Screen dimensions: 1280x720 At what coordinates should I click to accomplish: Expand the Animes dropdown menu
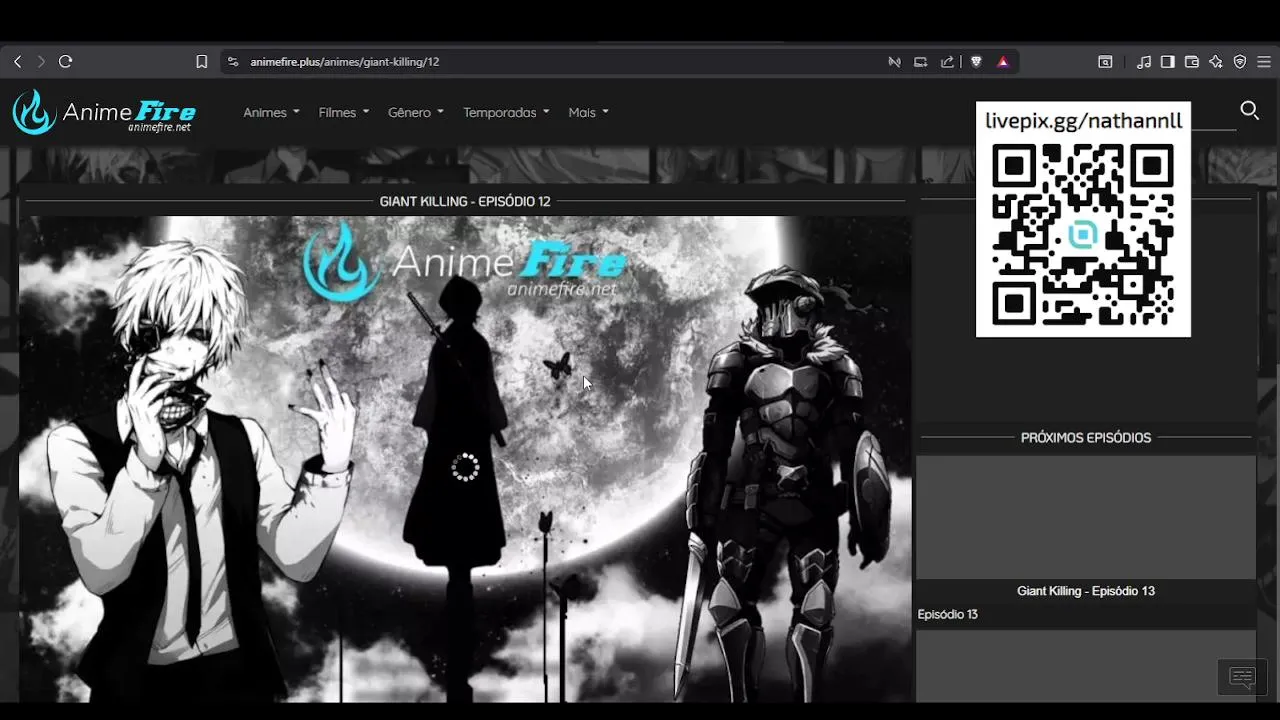(x=271, y=112)
